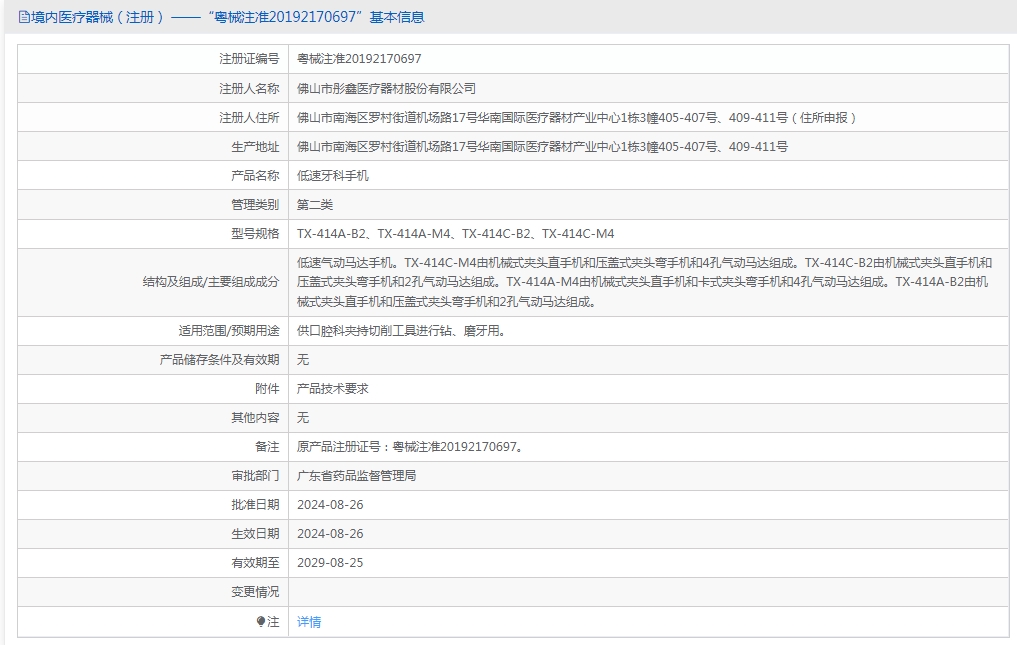The height and width of the screenshot is (645, 1017).
Task: Click the management category value 第二类
Action: (x=315, y=204)
